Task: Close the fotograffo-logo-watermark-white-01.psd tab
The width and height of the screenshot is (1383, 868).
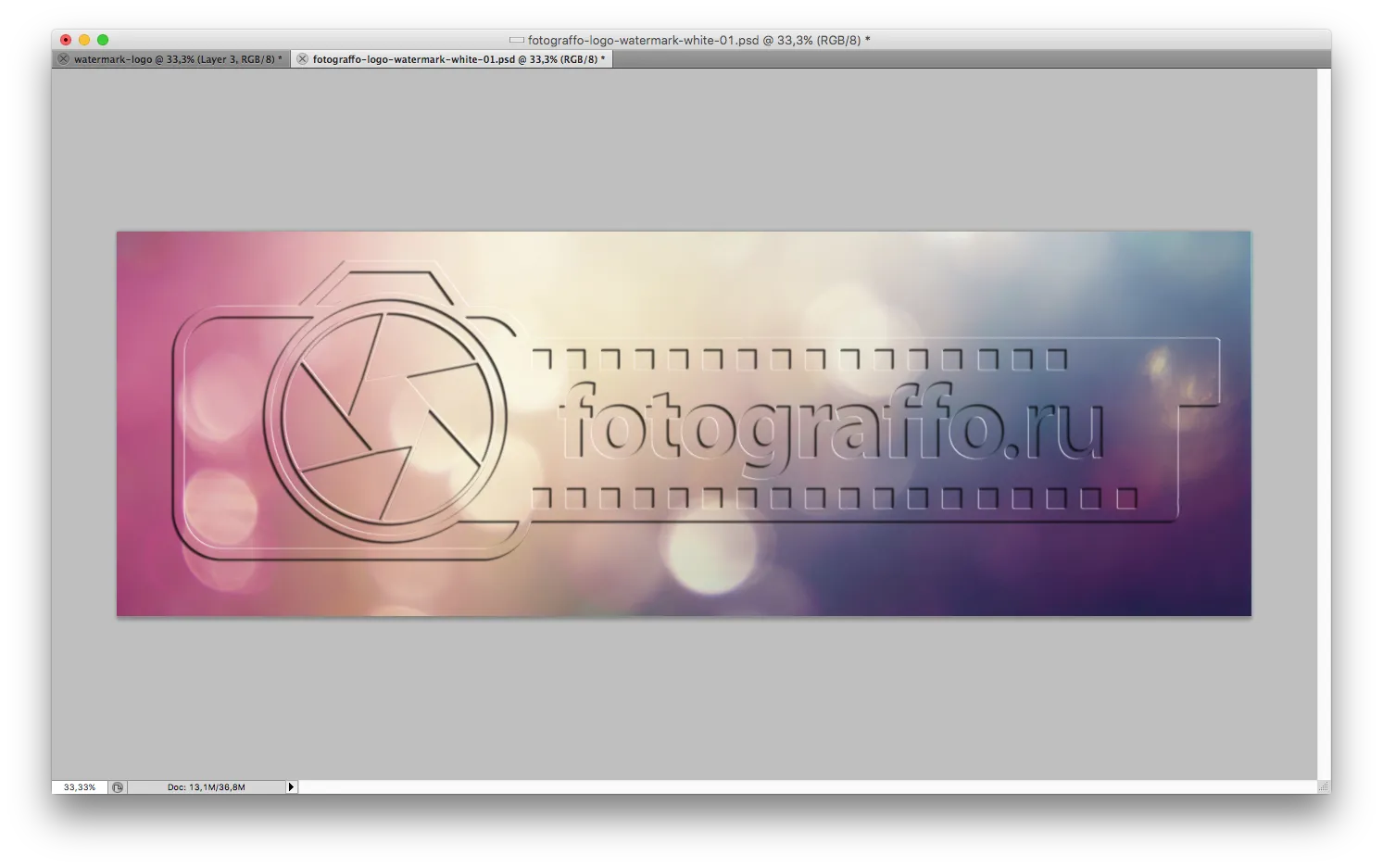Action: [302, 59]
